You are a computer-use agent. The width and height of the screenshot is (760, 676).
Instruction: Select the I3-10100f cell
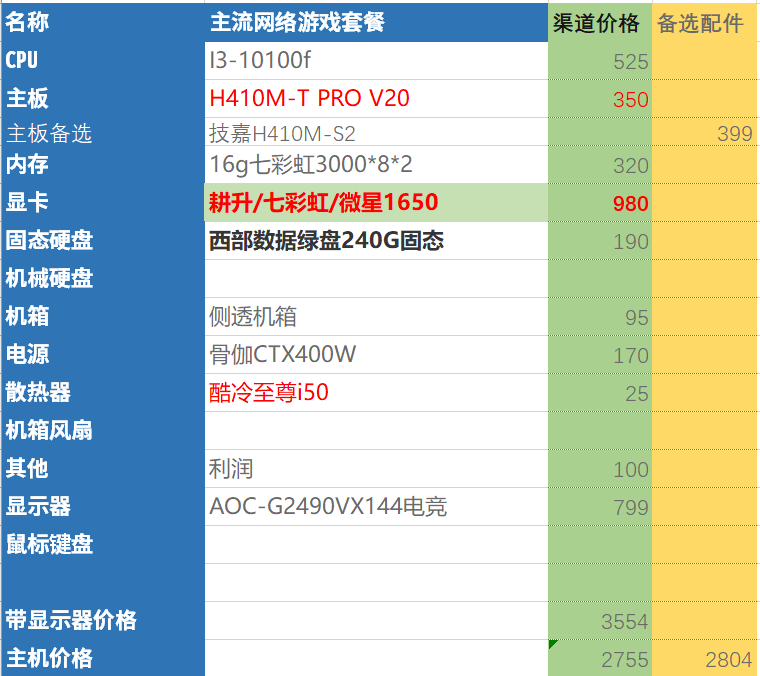376,61
